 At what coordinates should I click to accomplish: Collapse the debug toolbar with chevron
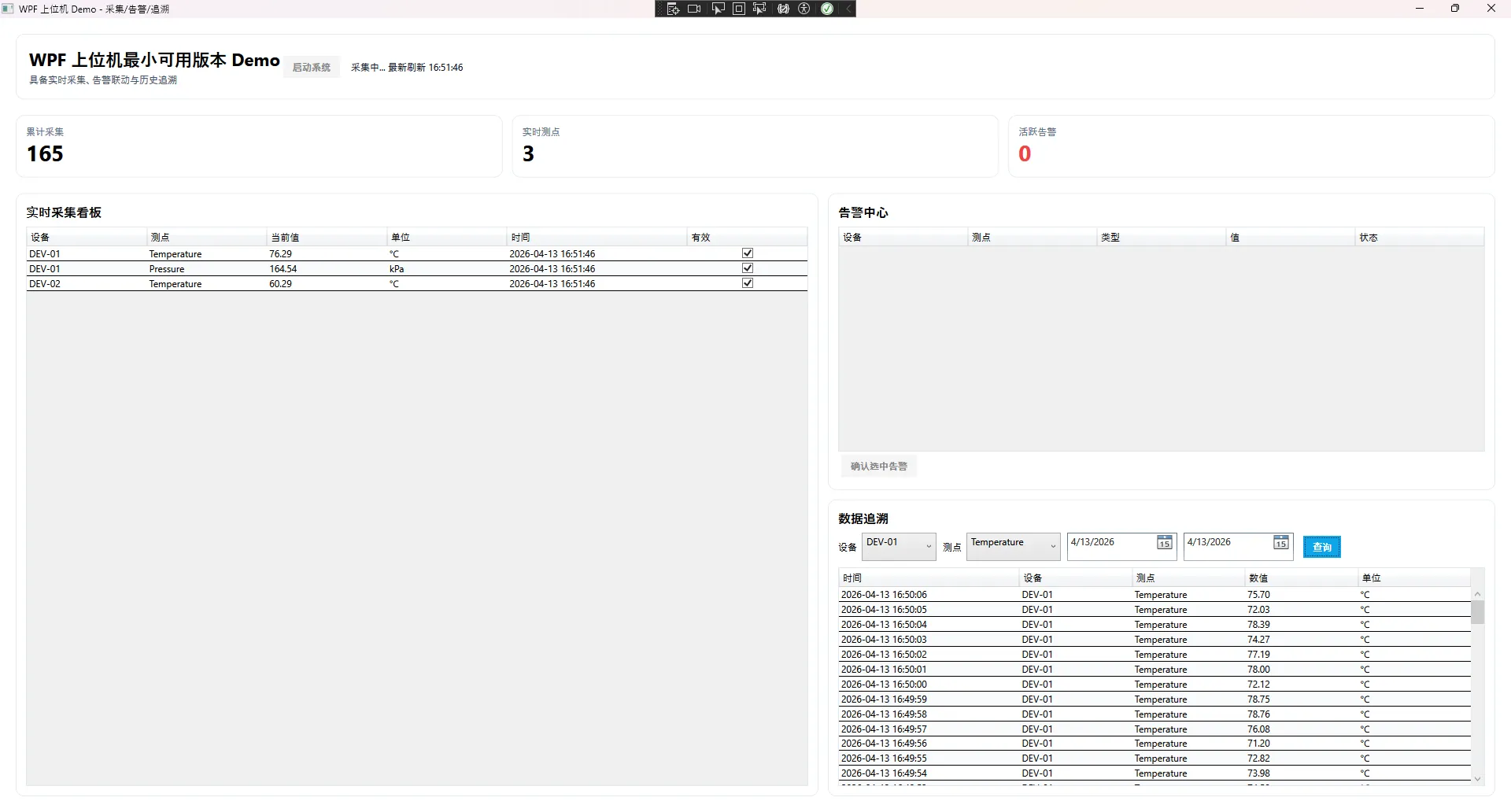click(x=848, y=9)
